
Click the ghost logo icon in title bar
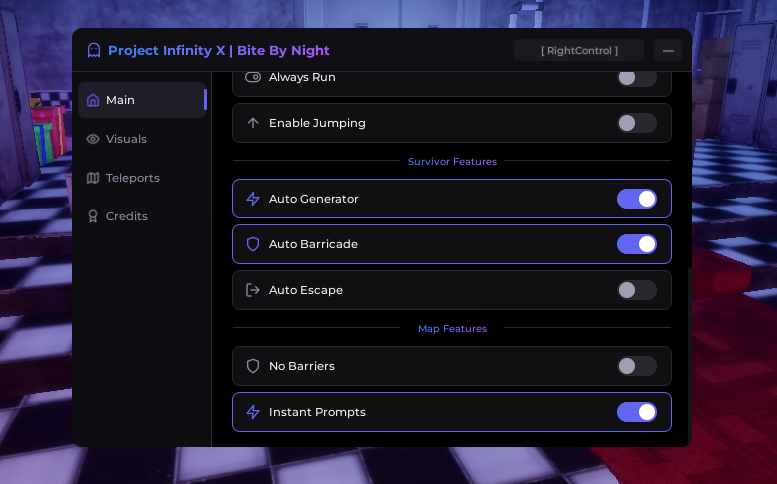[x=94, y=51]
